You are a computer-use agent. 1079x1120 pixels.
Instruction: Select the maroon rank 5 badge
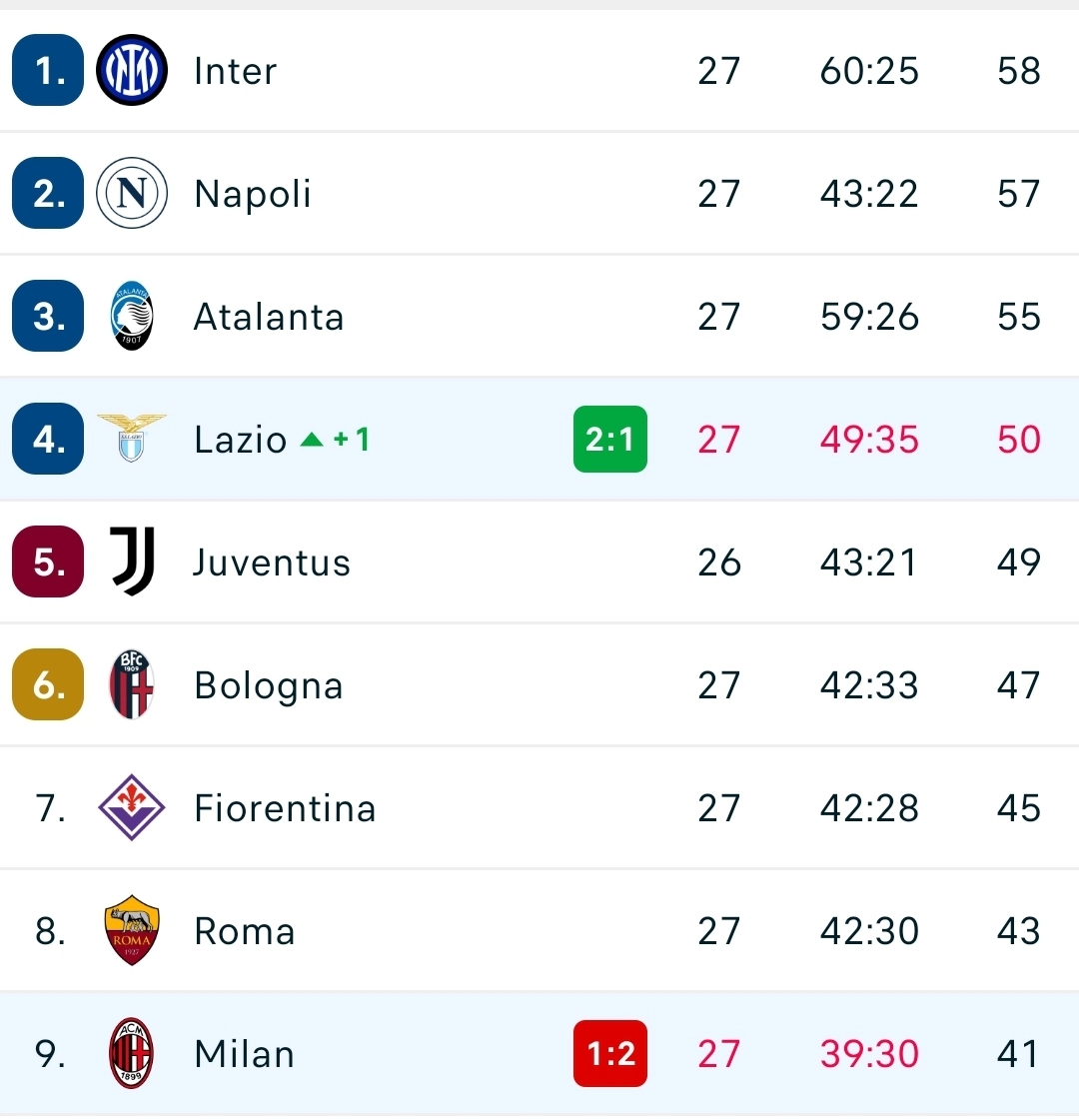[x=48, y=561]
